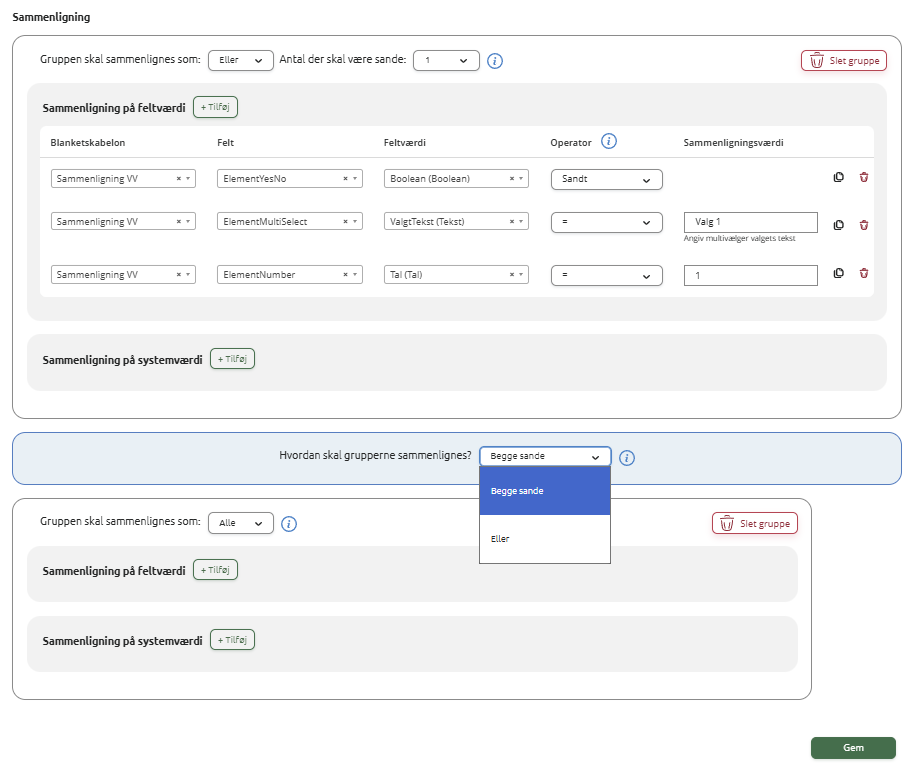The image size is (910, 767).
Task: Expand the Tal (Tal) dropdown arrow
Action: click(521, 274)
